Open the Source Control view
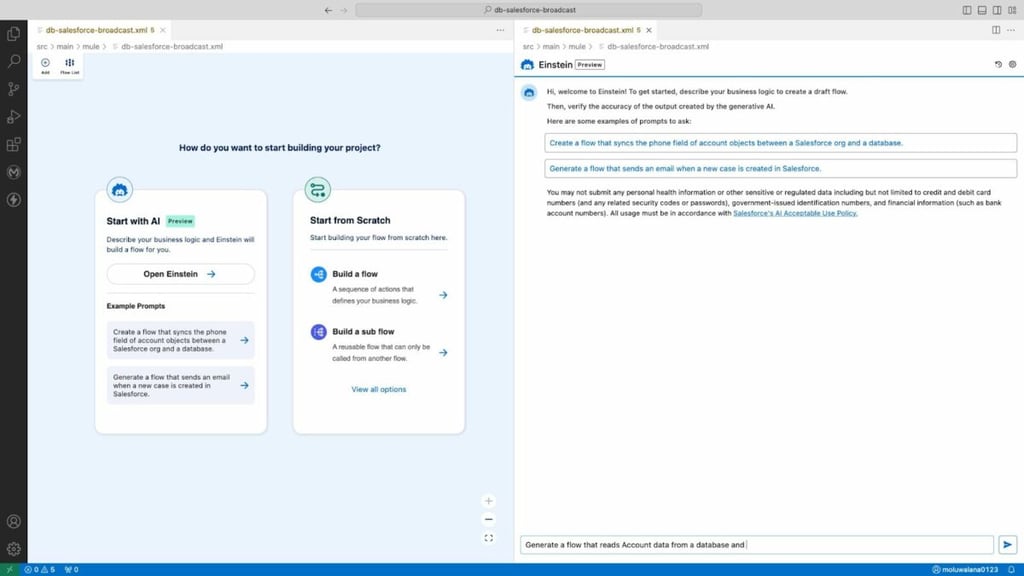Screen dimensions: 1024x576 click(13, 89)
